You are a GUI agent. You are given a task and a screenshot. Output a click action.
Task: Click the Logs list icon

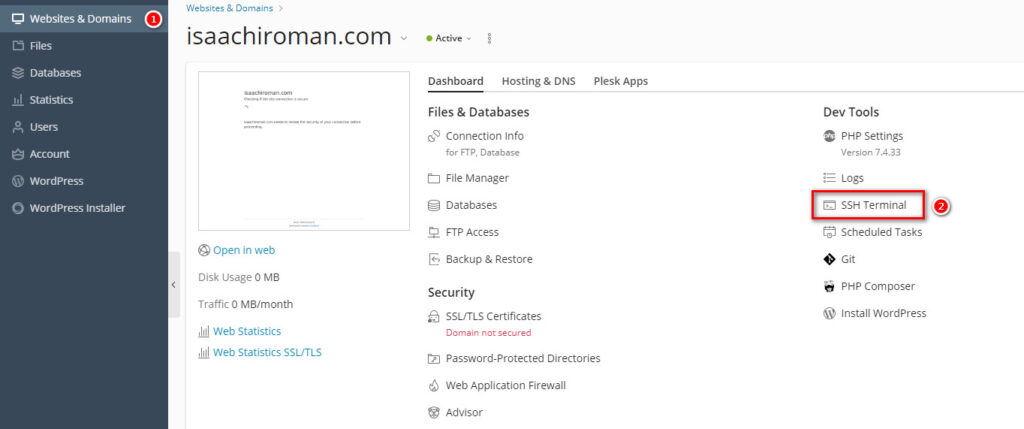(829, 178)
